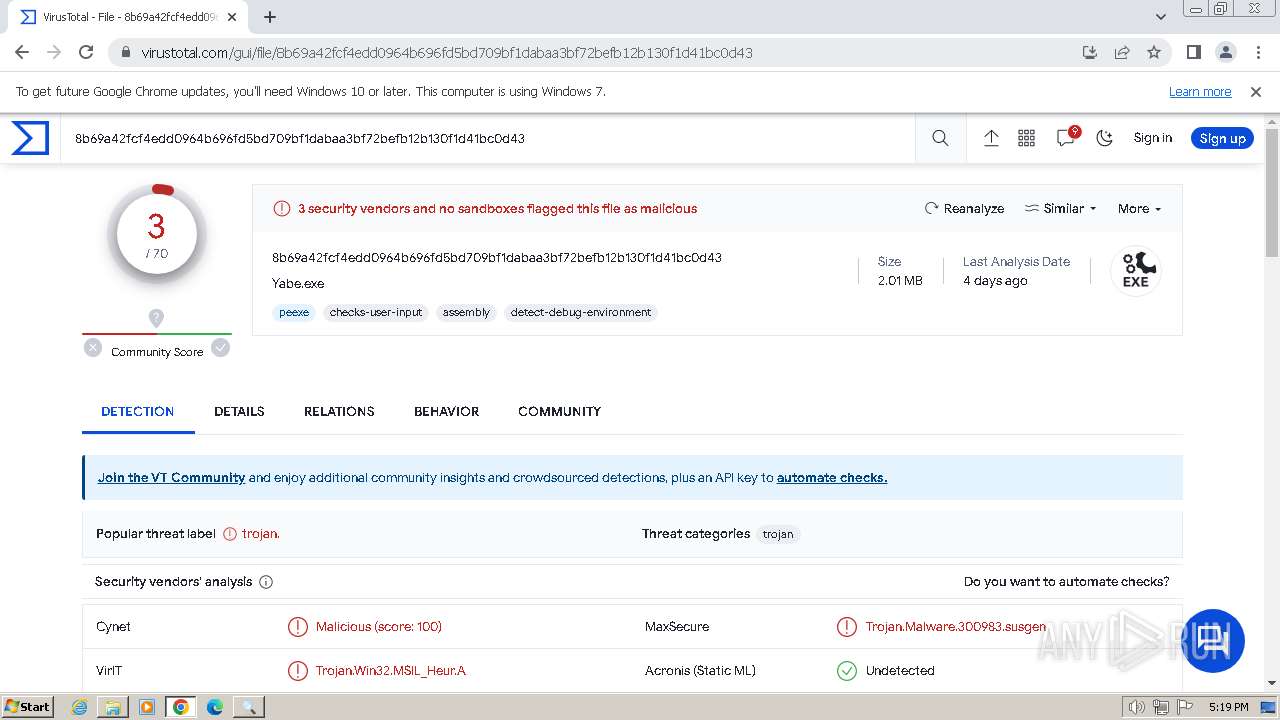
Task: Click Do you want to automate checks
Action: (1066, 581)
